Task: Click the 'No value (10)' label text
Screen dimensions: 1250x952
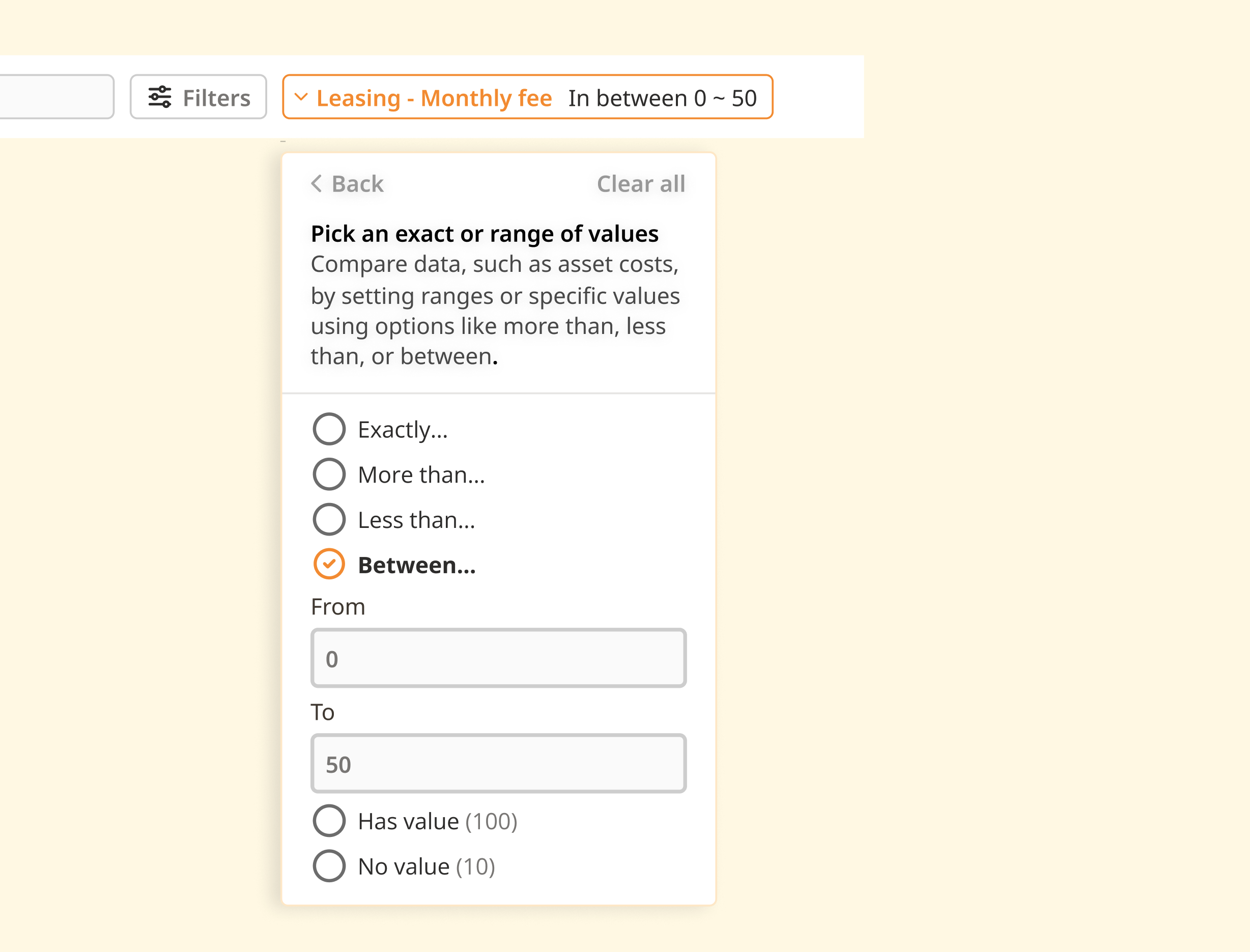Action: tap(427, 866)
